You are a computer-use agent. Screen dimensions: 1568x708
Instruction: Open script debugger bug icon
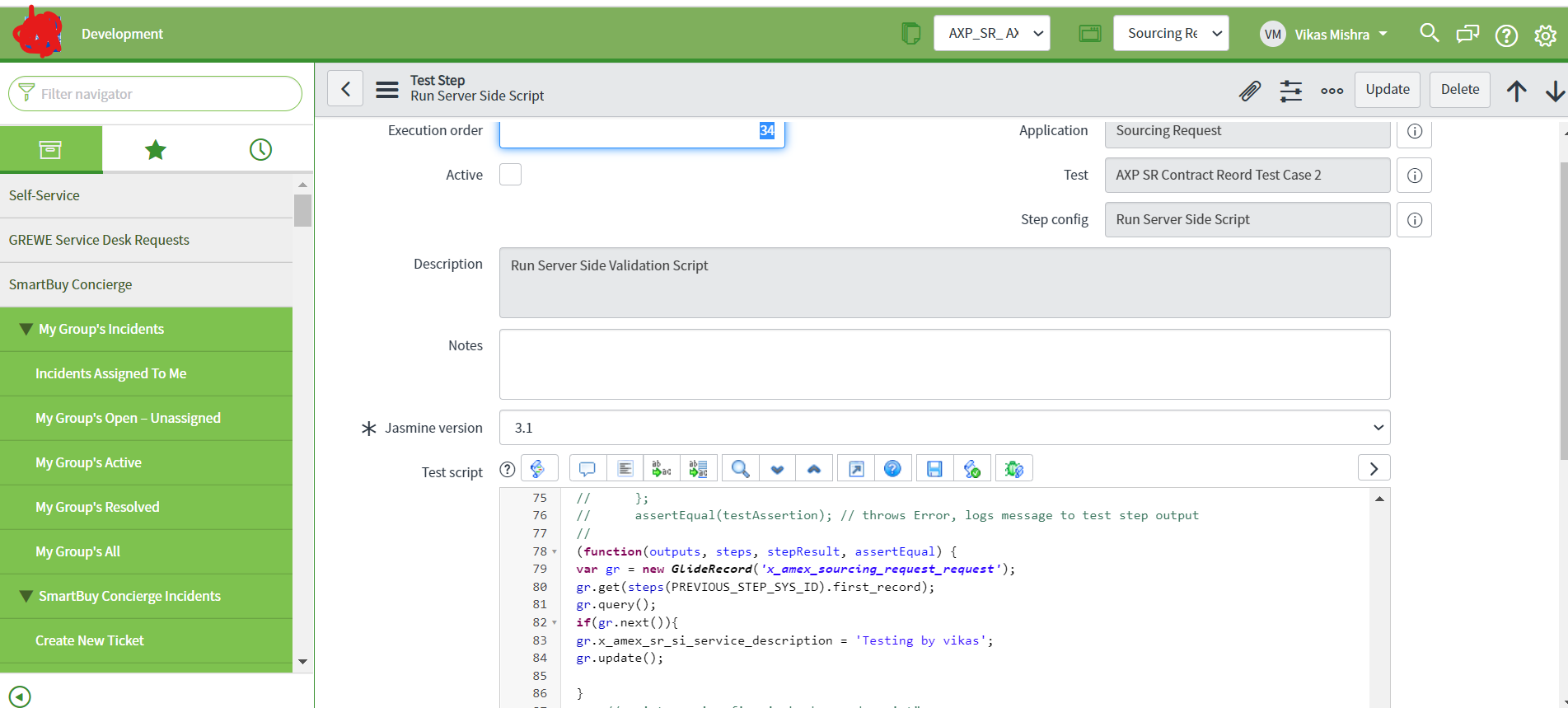click(1013, 468)
